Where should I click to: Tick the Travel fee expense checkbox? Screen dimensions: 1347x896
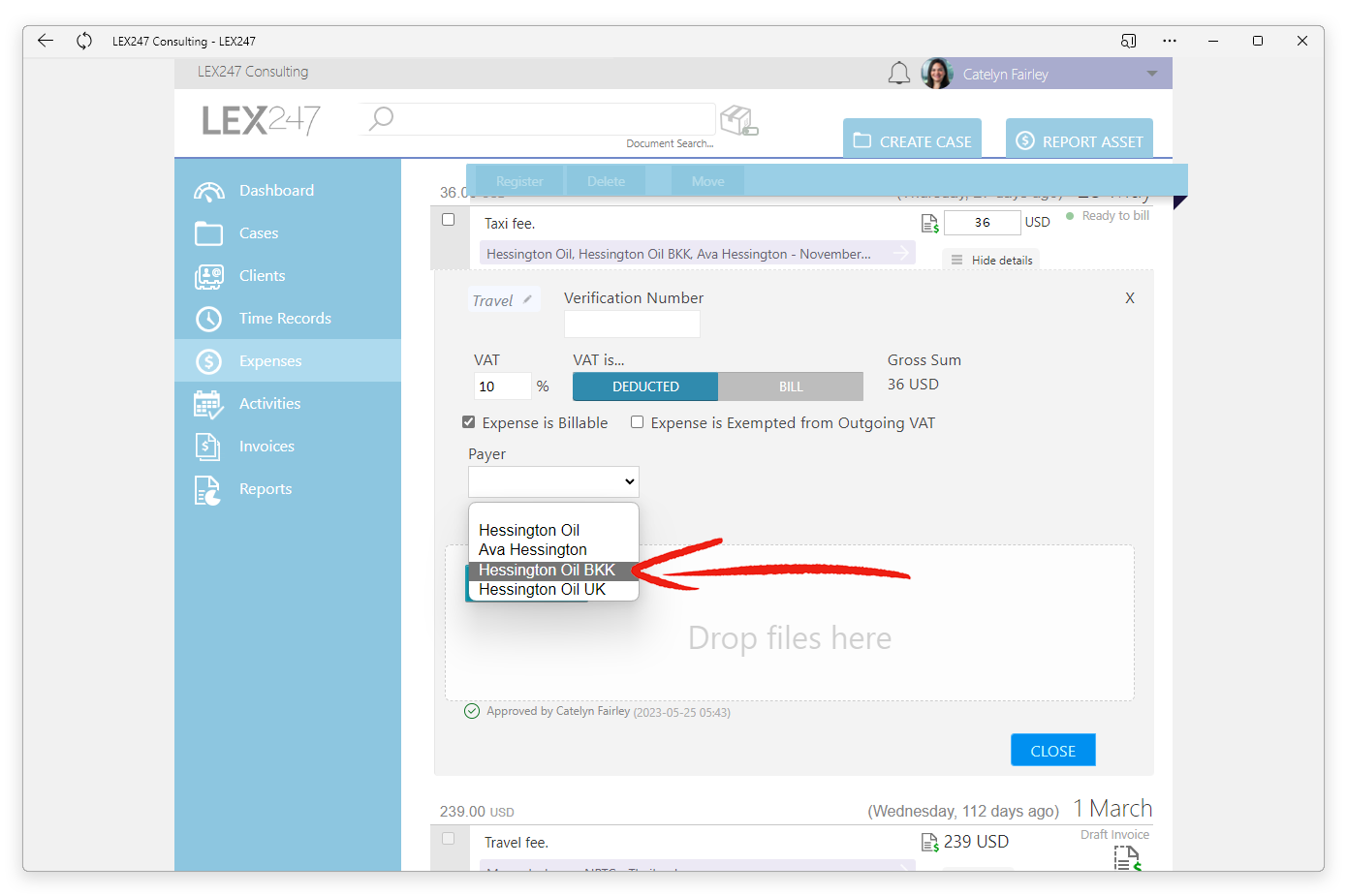coord(449,839)
